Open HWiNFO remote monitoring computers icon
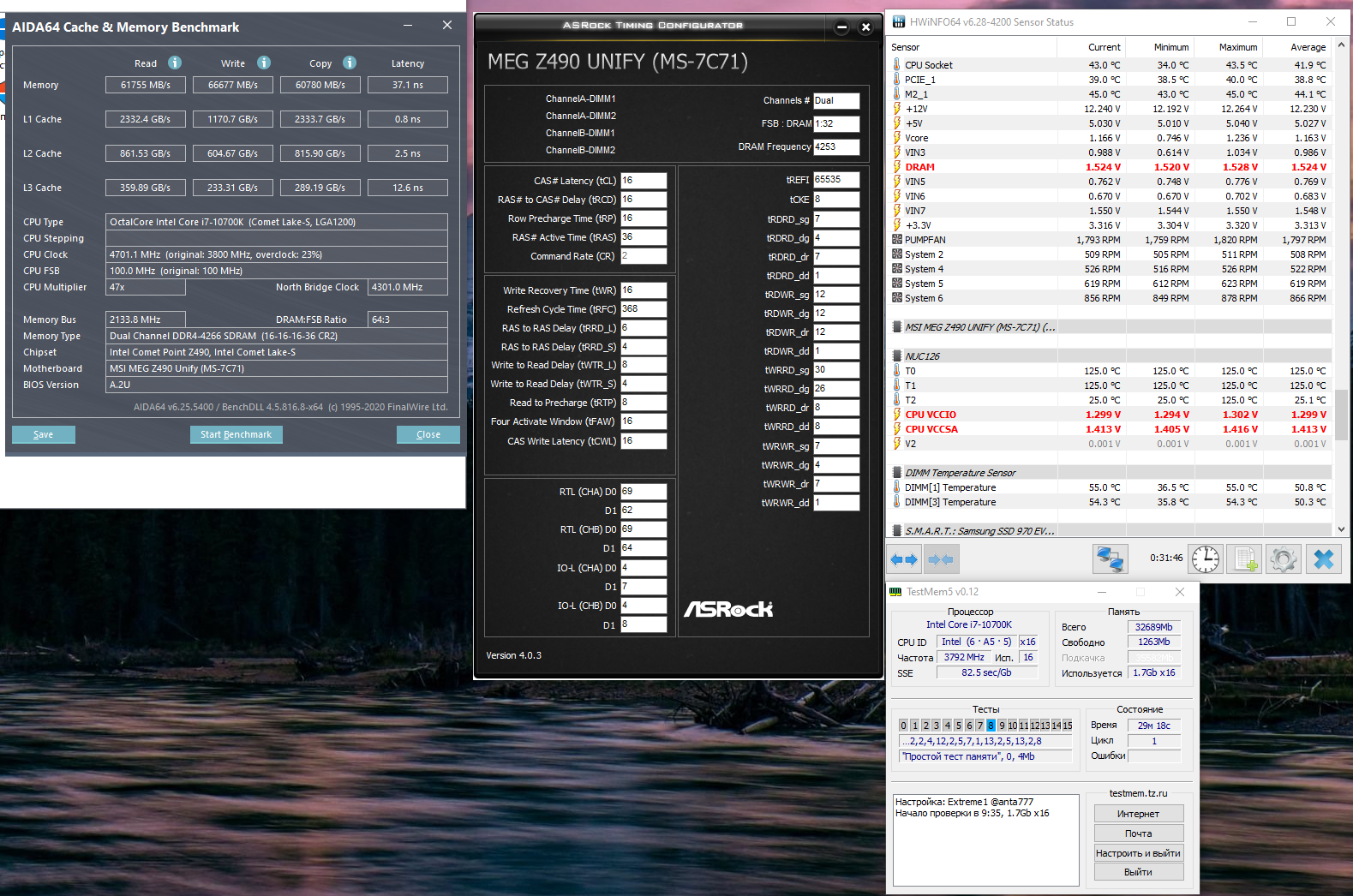Image resolution: width=1353 pixels, height=896 pixels. [x=1110, y=559]
